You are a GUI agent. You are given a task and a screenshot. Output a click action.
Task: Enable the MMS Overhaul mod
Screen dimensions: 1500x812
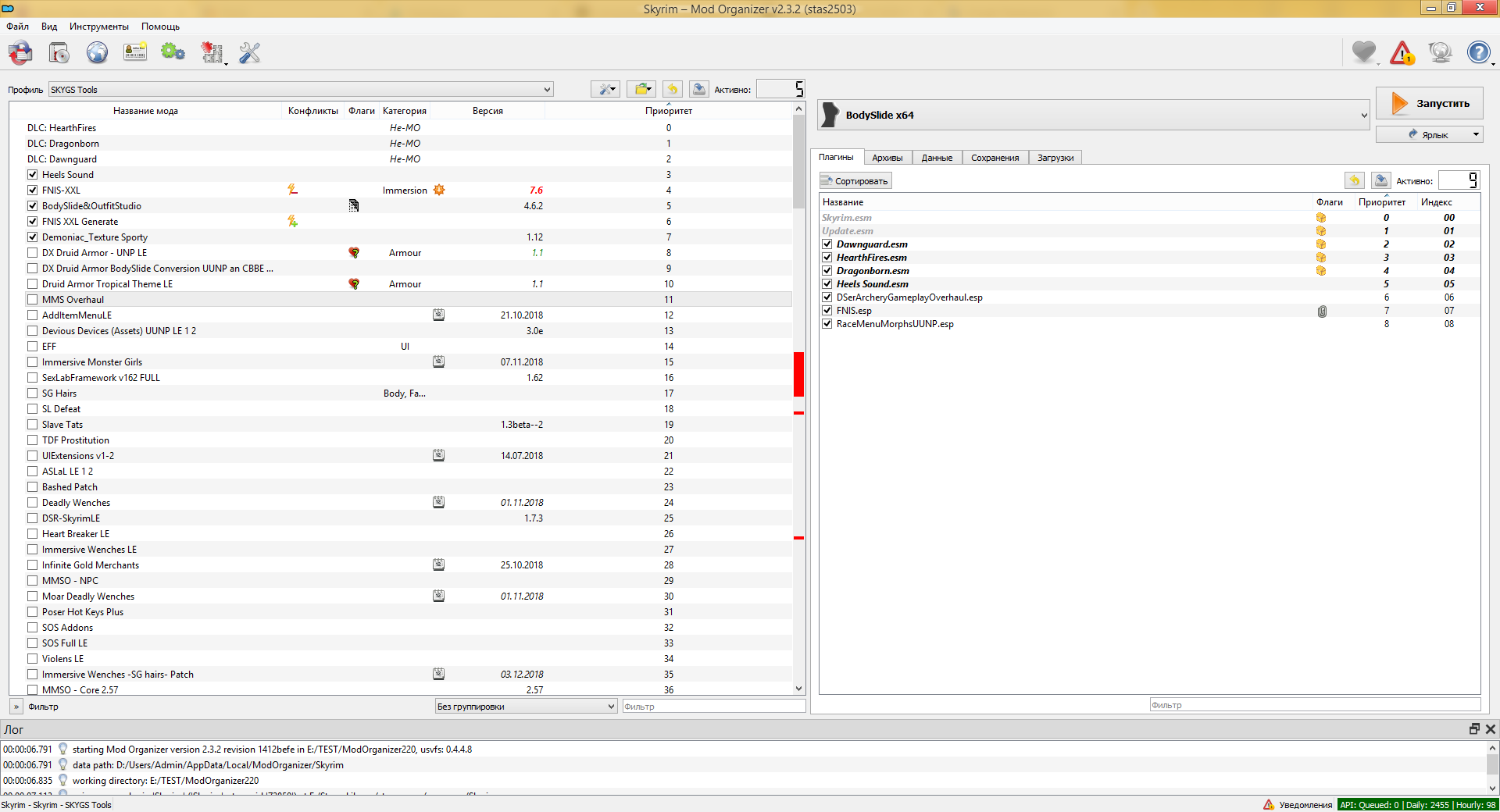(x=32, y=300)
